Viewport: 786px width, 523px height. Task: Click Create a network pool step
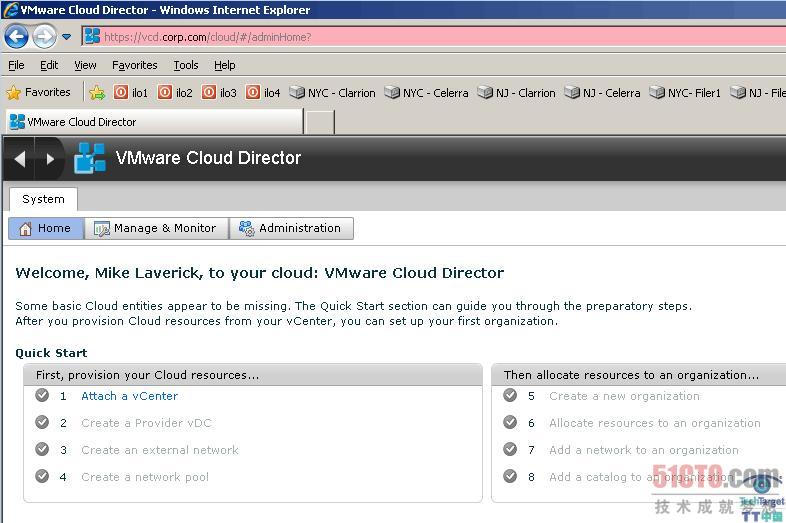(x=145, y=477)
